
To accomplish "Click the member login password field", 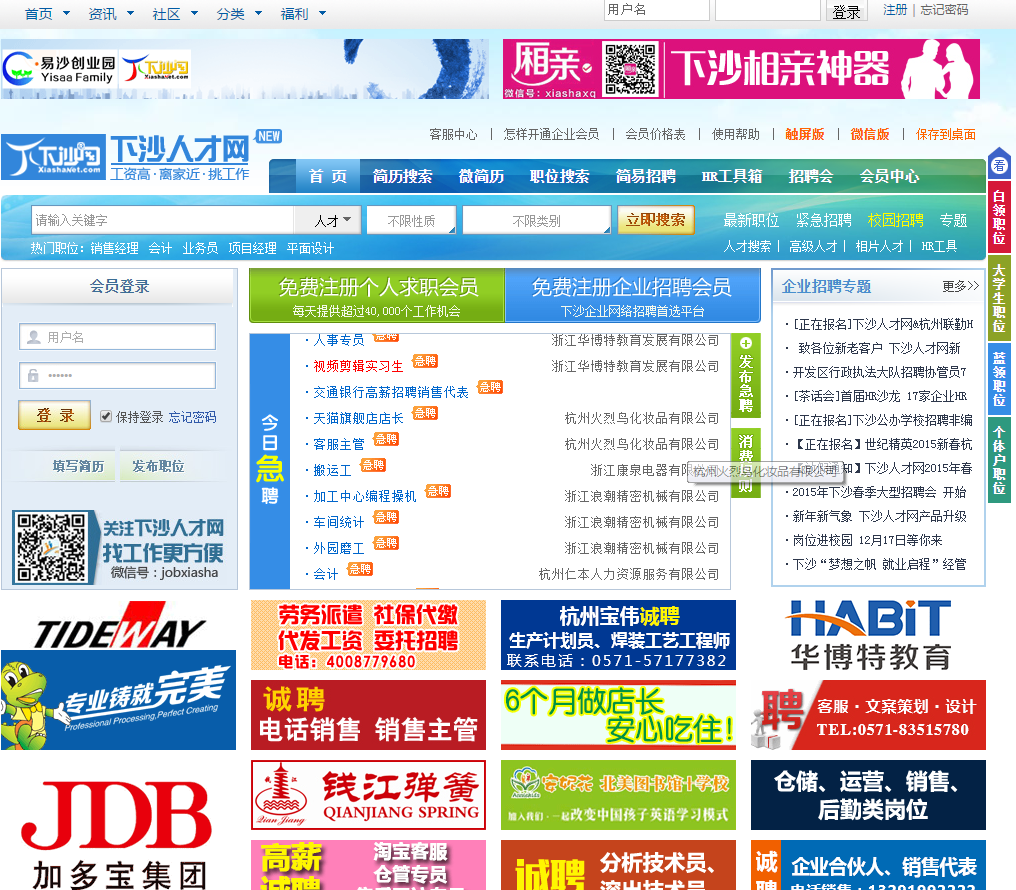I will point(117,376).
